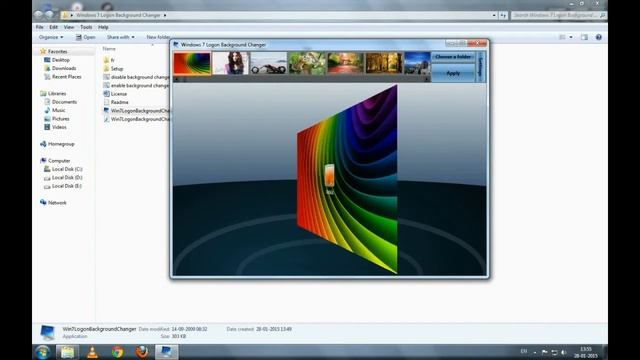Expand the Share with dropdown
Viewport: 640px width, 360px height.
click(120, 37)
